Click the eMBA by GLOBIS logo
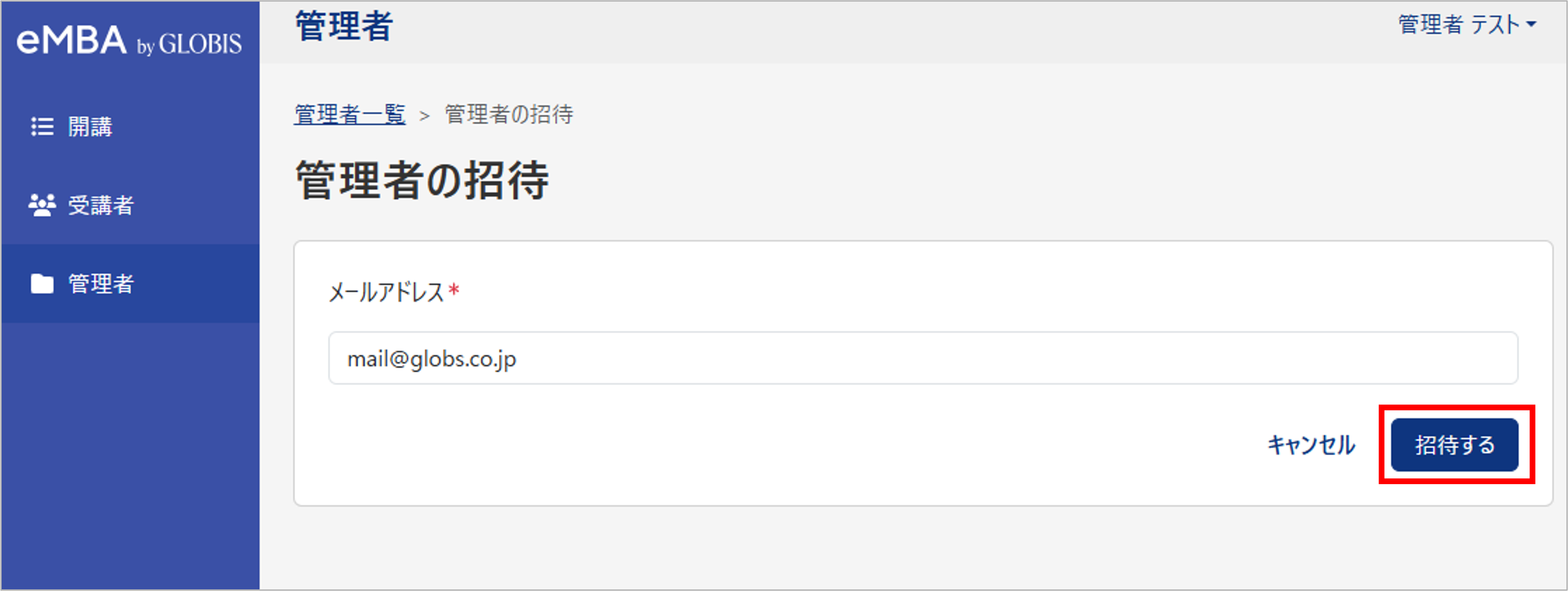This screenshot has width=1568, height=591. coord(129,41)
